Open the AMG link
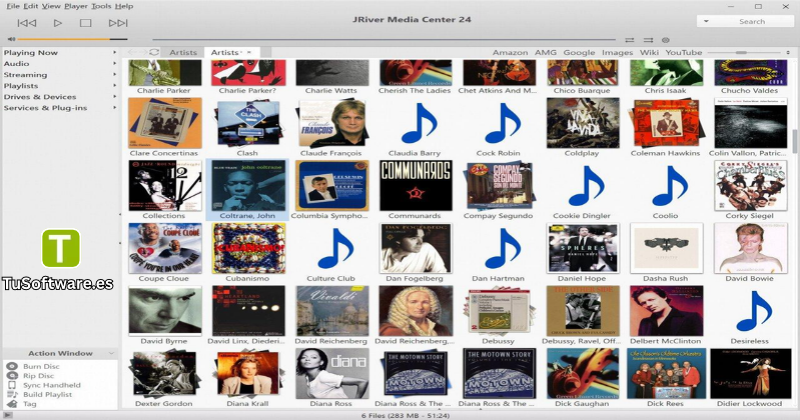Screen dimensions: 800x420 (545, 53)
